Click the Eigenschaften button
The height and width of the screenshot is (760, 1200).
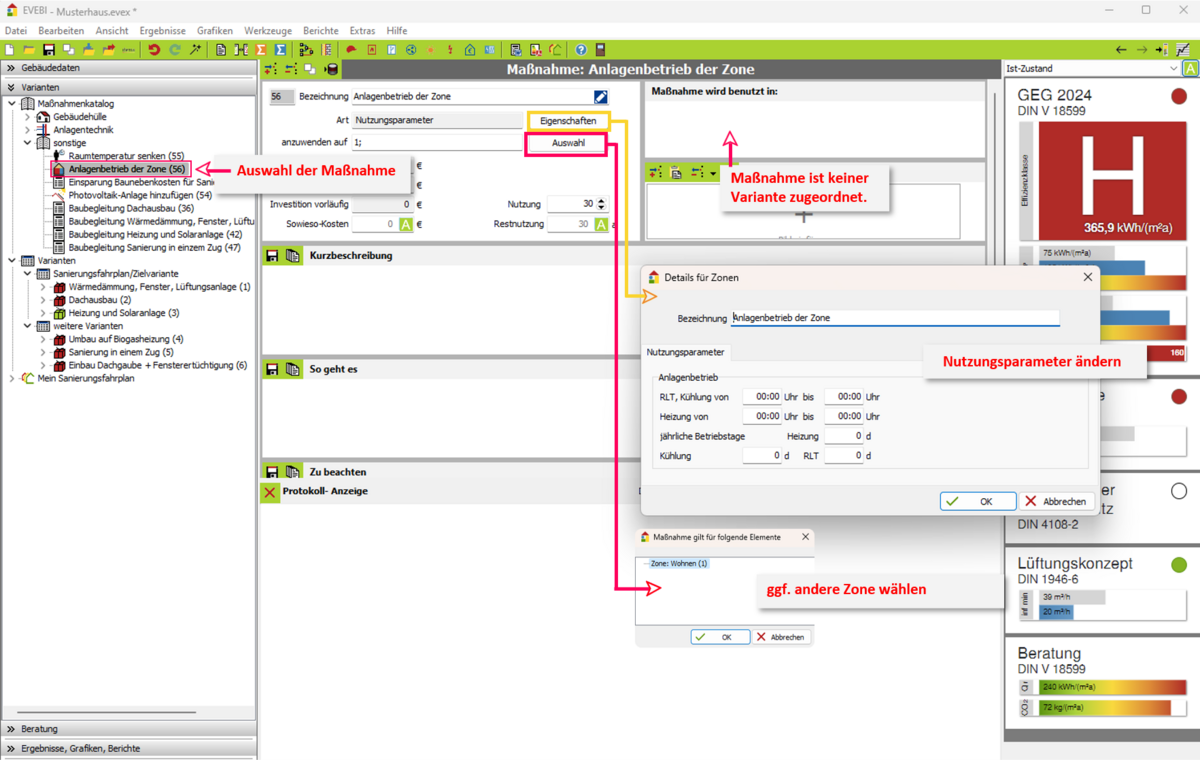(x=568, y=121)
